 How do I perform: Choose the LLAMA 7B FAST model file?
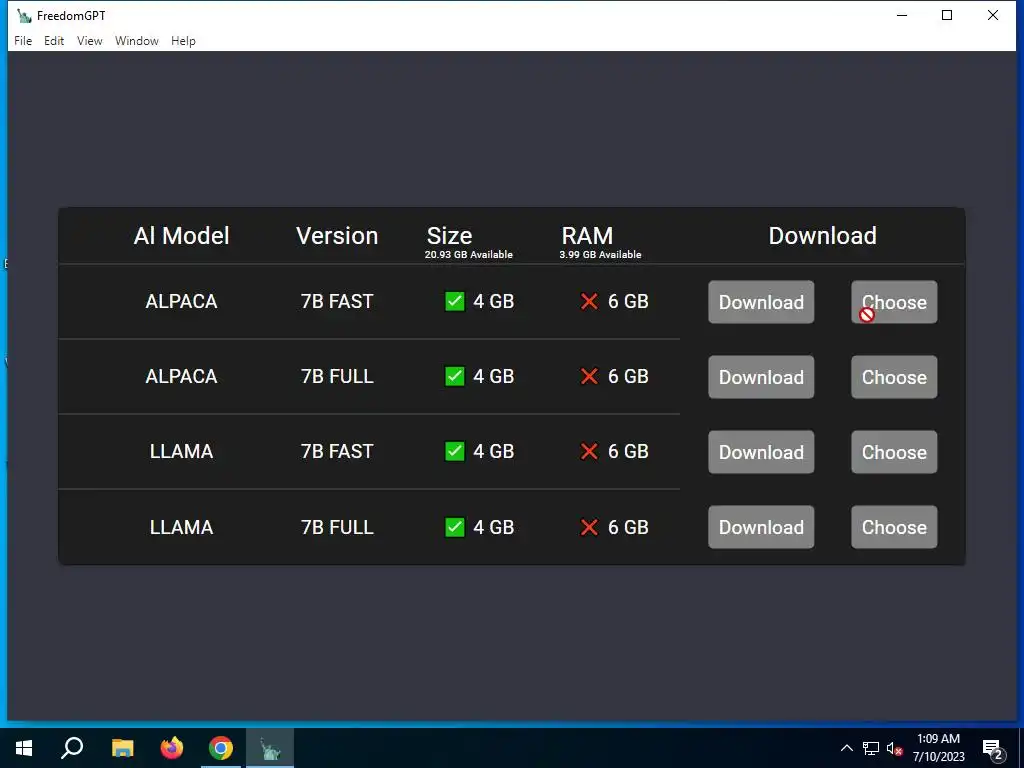tap(894, 452)
